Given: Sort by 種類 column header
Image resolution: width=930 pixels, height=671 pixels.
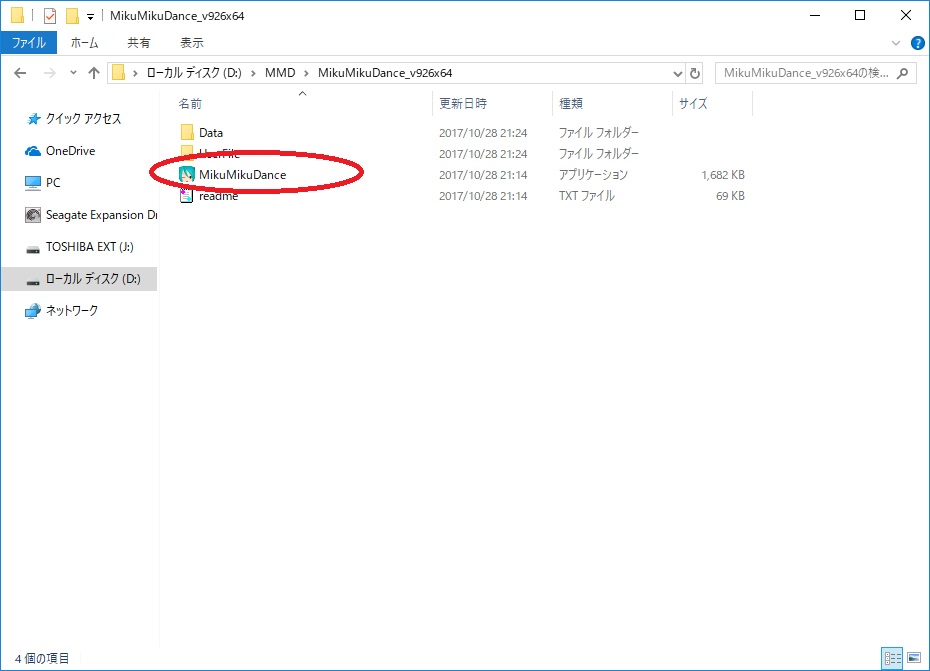Looking at the screenshot, I should (x=571, y=104).
